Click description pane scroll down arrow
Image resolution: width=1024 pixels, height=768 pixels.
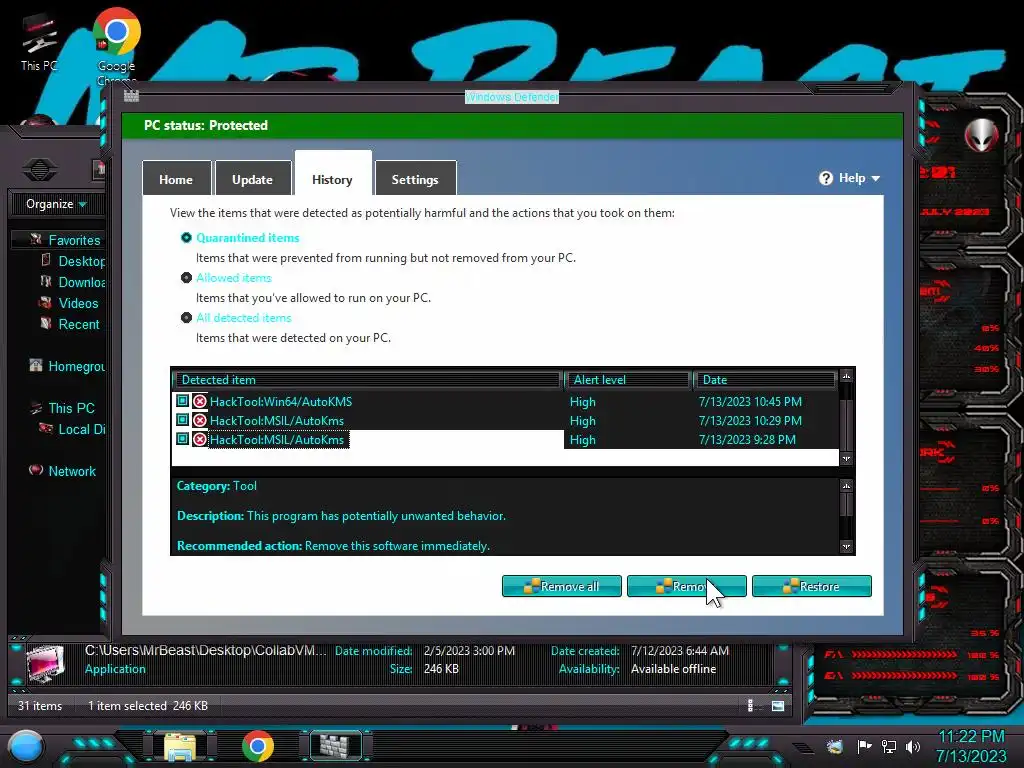[846, 547]
